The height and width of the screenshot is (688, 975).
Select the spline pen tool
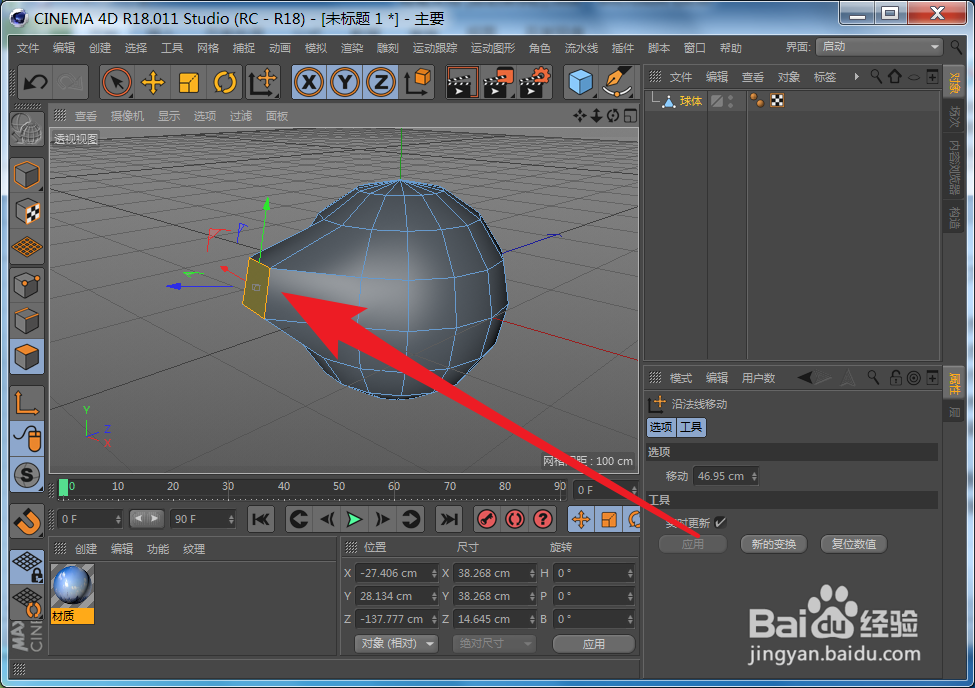click(617, 82)
